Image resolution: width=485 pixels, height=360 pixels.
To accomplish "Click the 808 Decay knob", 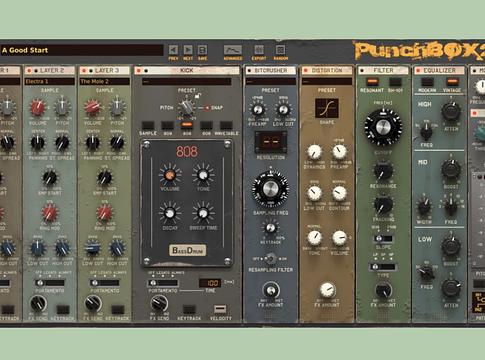I will coord(170,213).
